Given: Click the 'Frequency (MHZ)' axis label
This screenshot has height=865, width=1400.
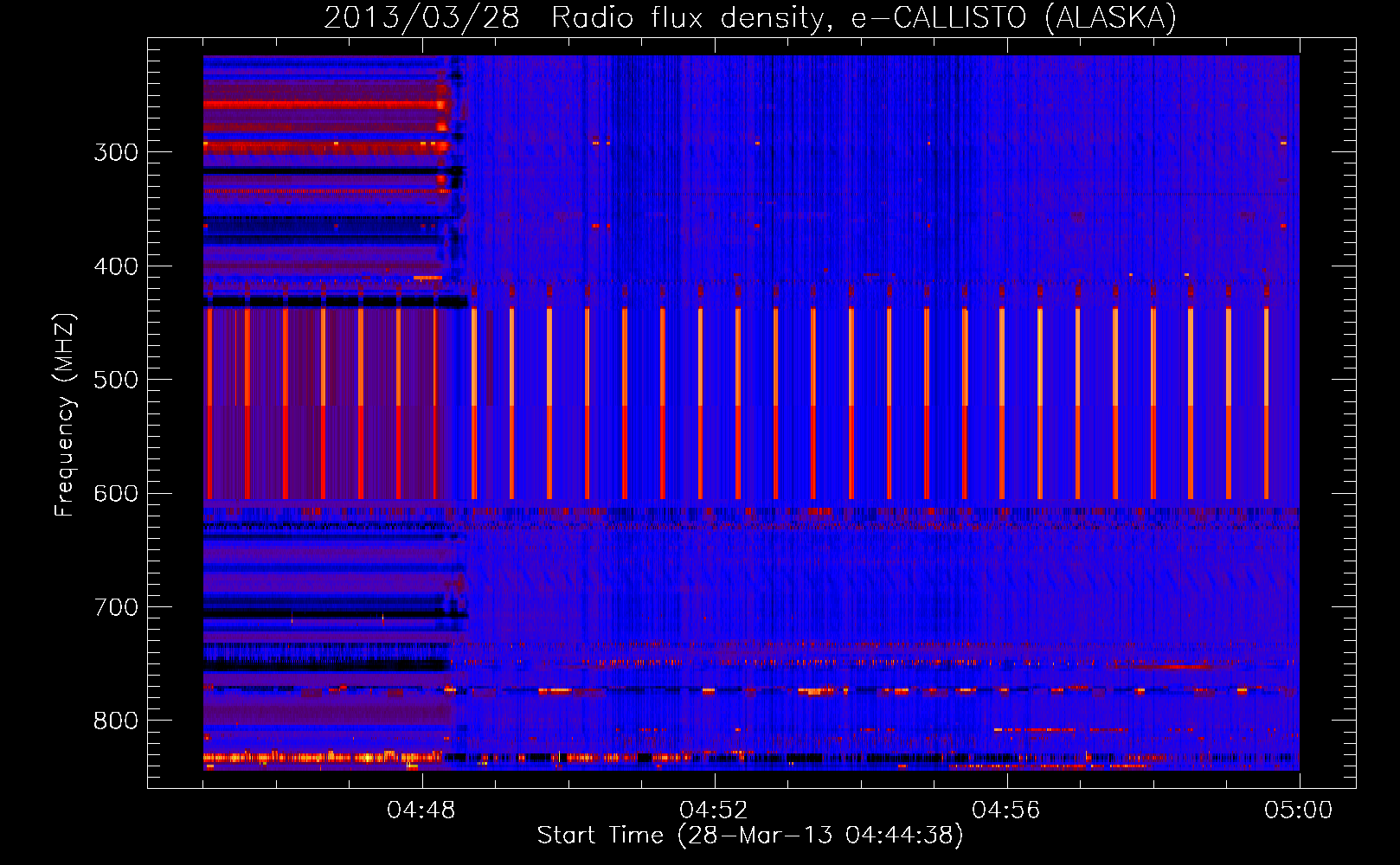Looking at the screenshot, I should pyautogui.click(x=65, y=415).
